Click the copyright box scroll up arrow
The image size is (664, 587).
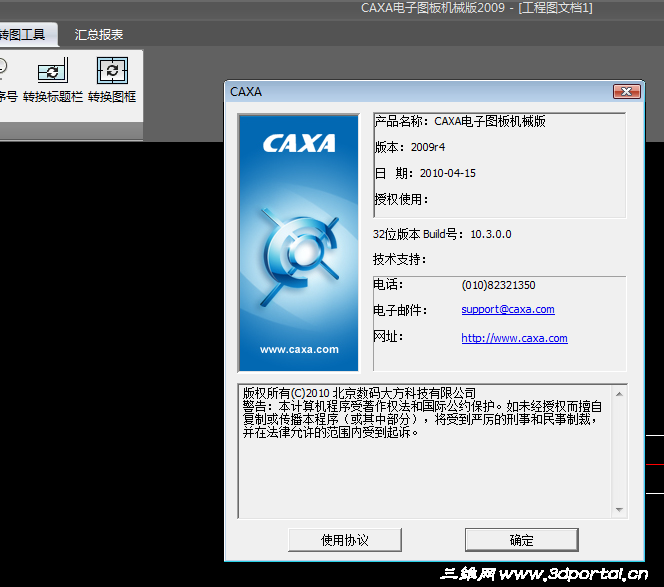[x=619, y=394]
